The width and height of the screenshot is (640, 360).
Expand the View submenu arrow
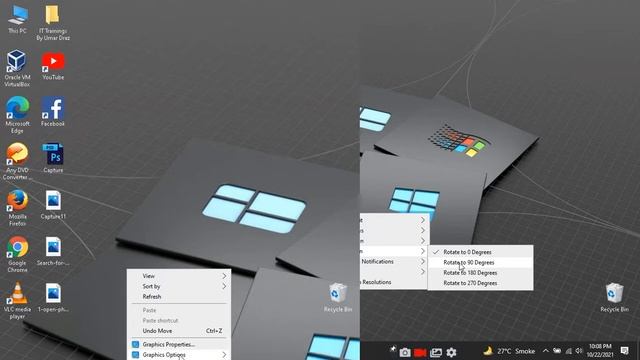coord(224,276)
